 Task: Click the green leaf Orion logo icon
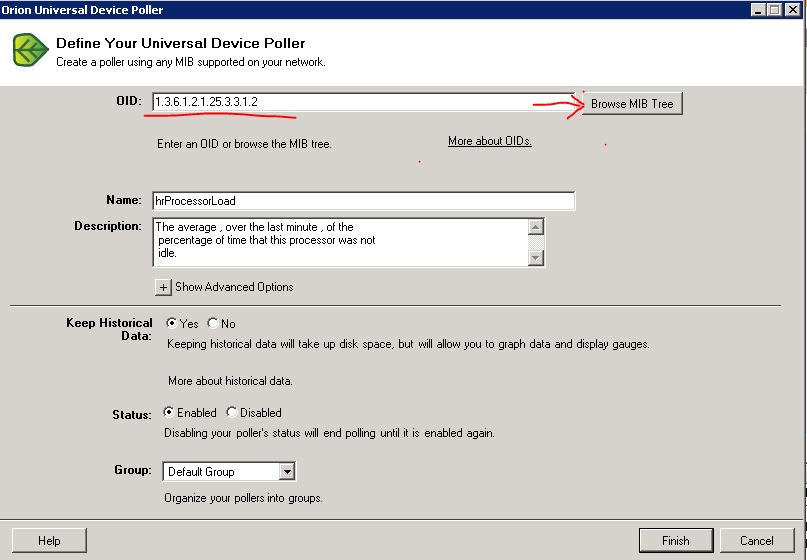coord(31,50)
